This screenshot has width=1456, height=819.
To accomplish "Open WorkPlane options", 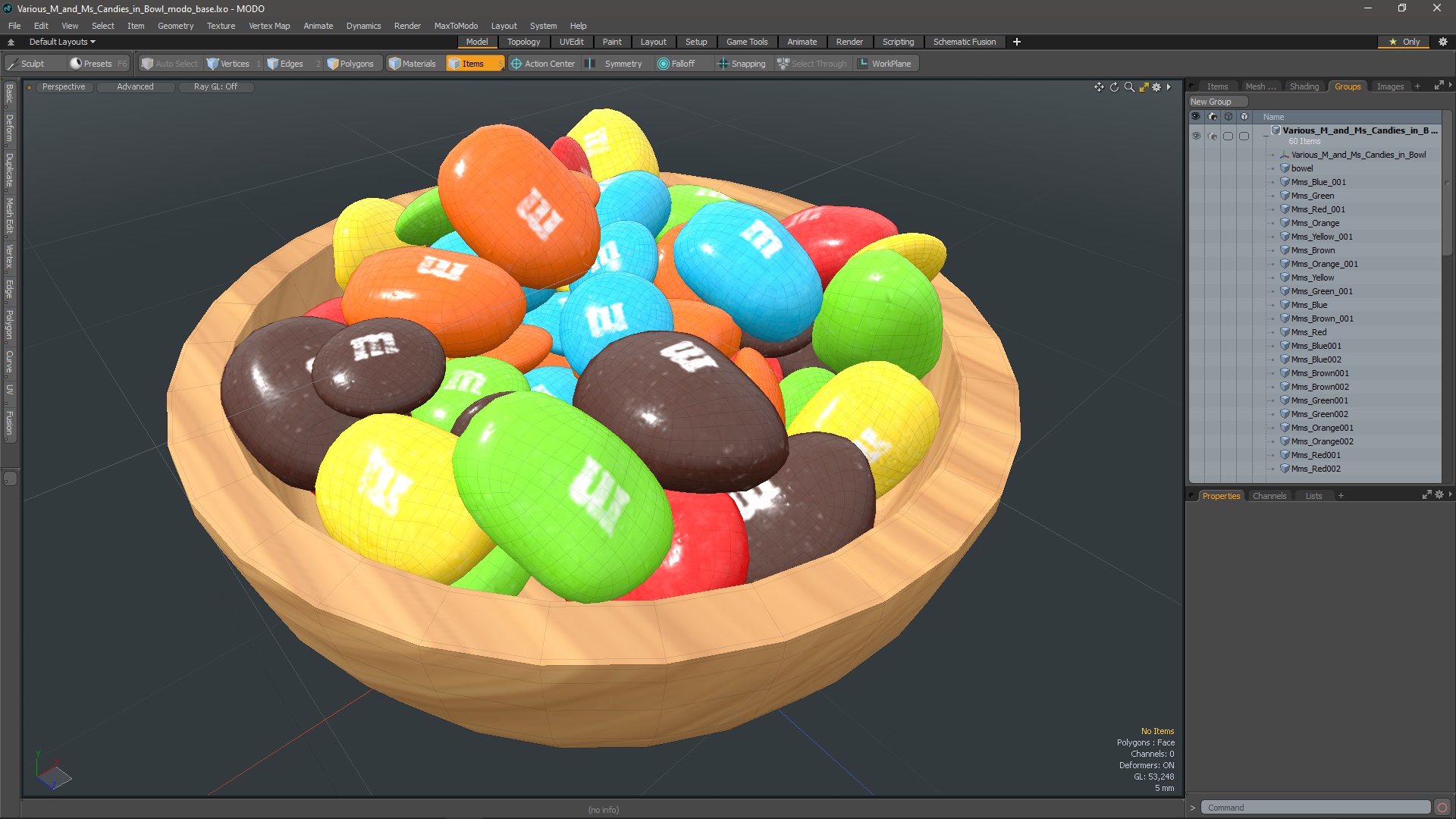I will (x=884, y=64).
